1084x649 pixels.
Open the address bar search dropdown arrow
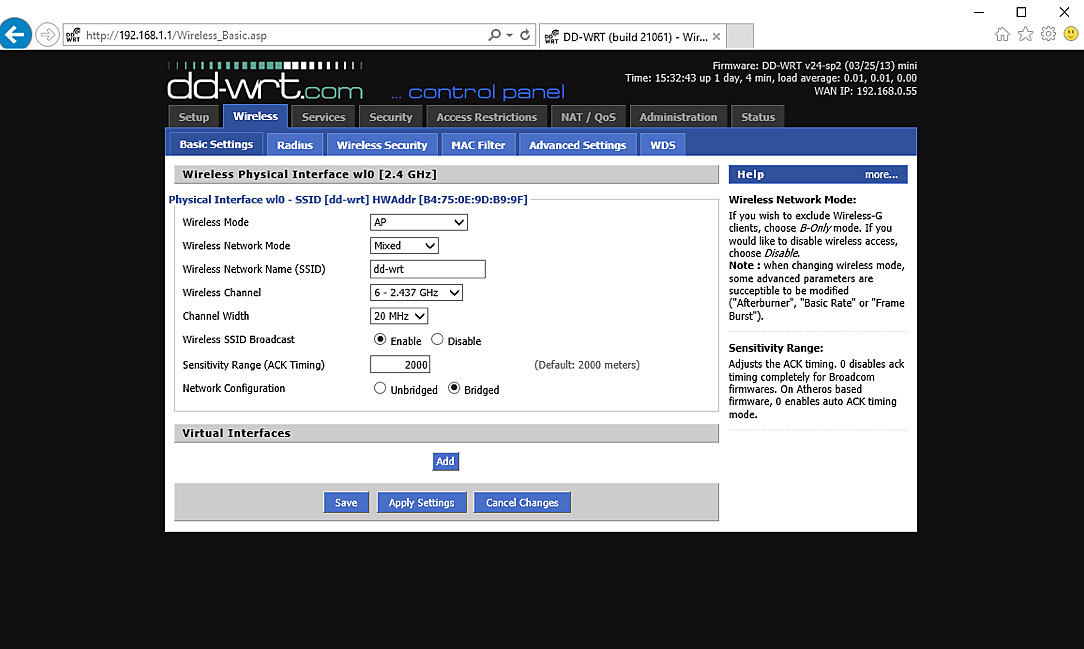pos(510,35)
